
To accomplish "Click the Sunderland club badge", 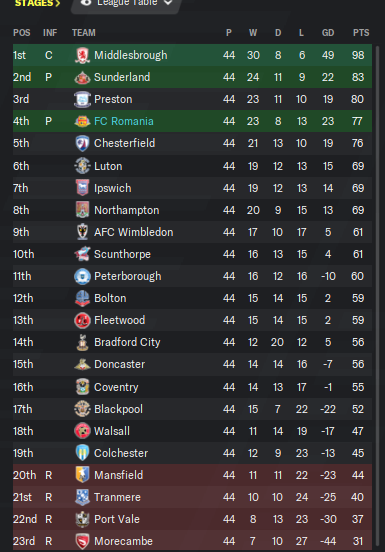I will click(82, 77).
